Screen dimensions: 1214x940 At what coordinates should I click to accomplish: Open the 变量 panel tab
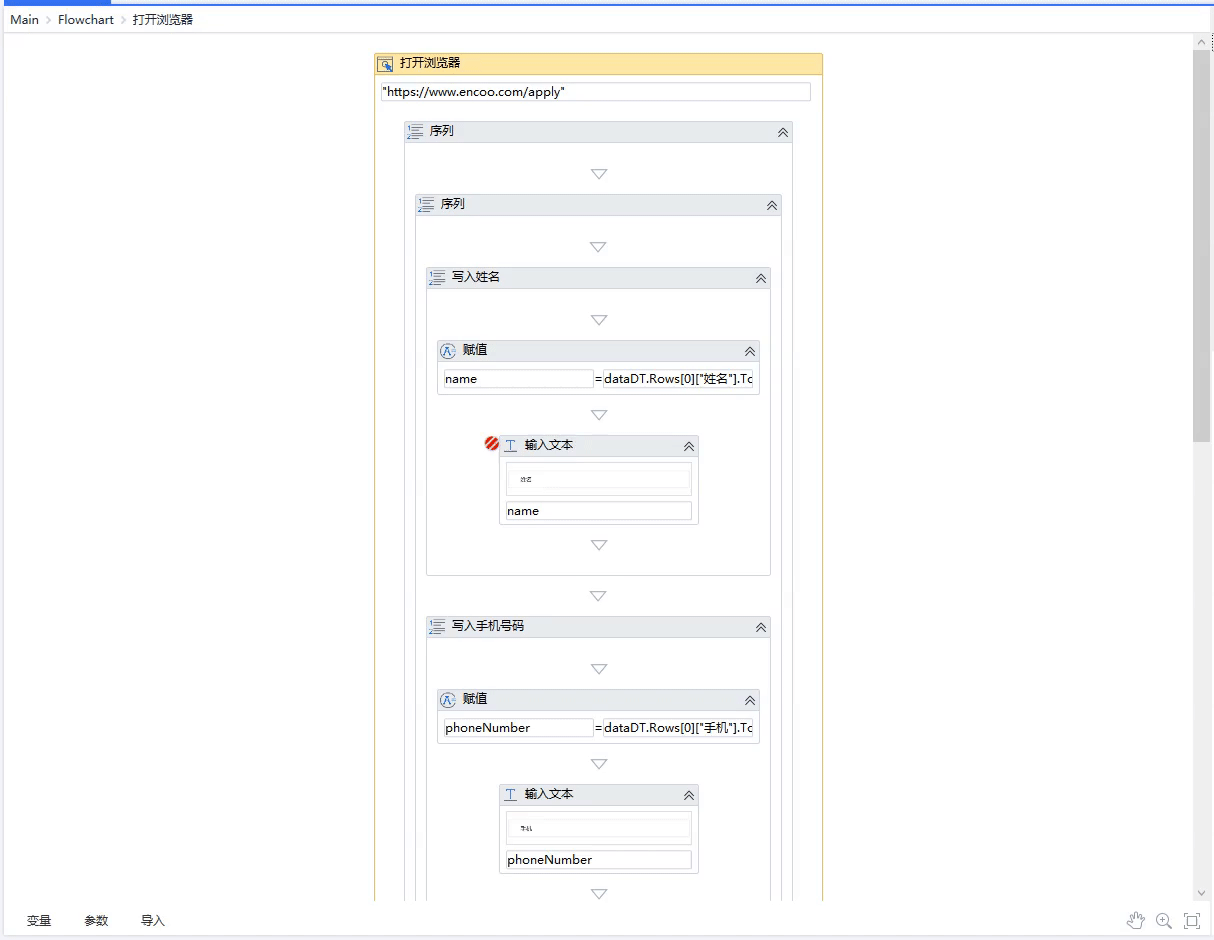[x=39, y=920]
